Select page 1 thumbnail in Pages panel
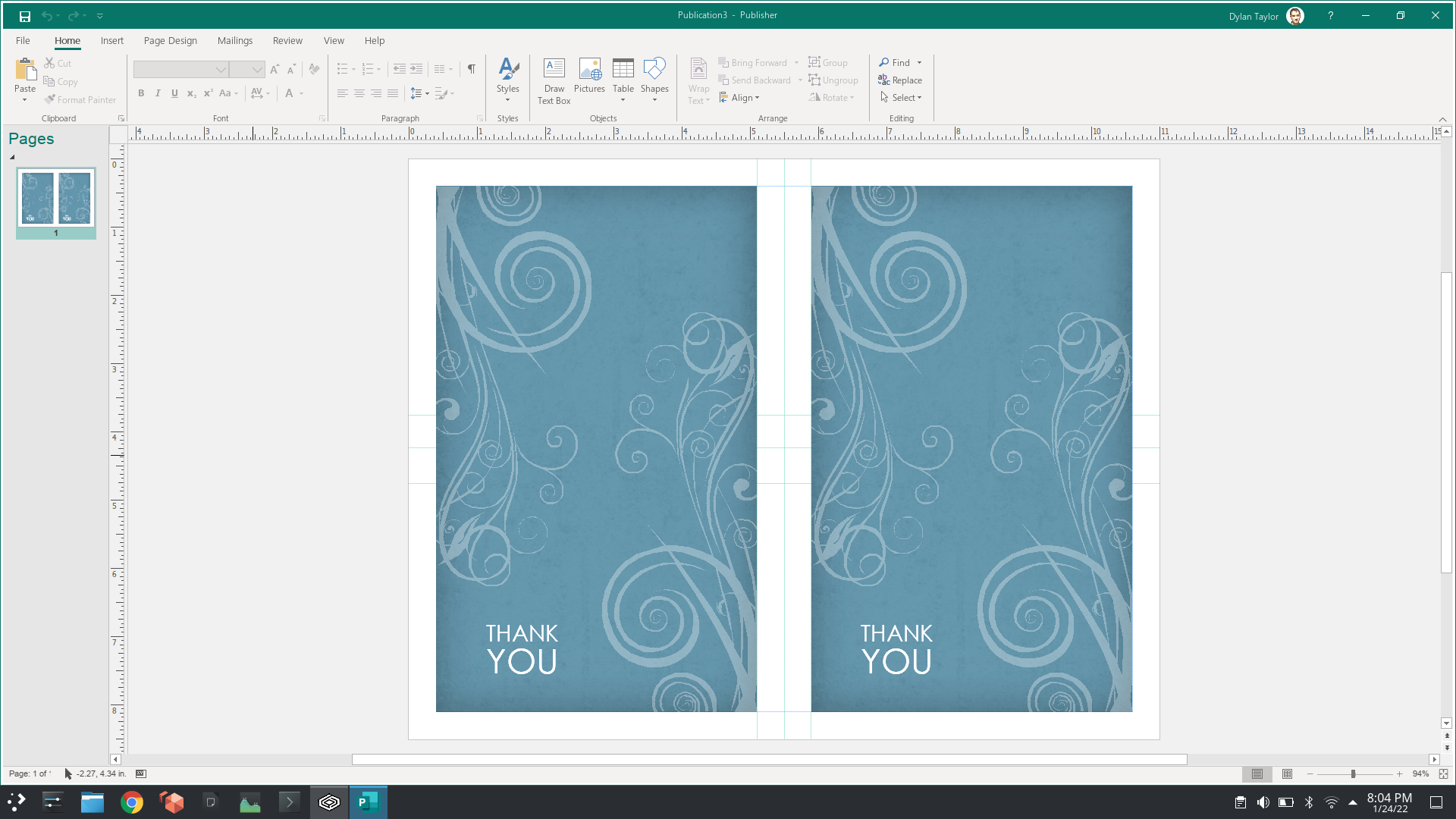 pos(55,199)
